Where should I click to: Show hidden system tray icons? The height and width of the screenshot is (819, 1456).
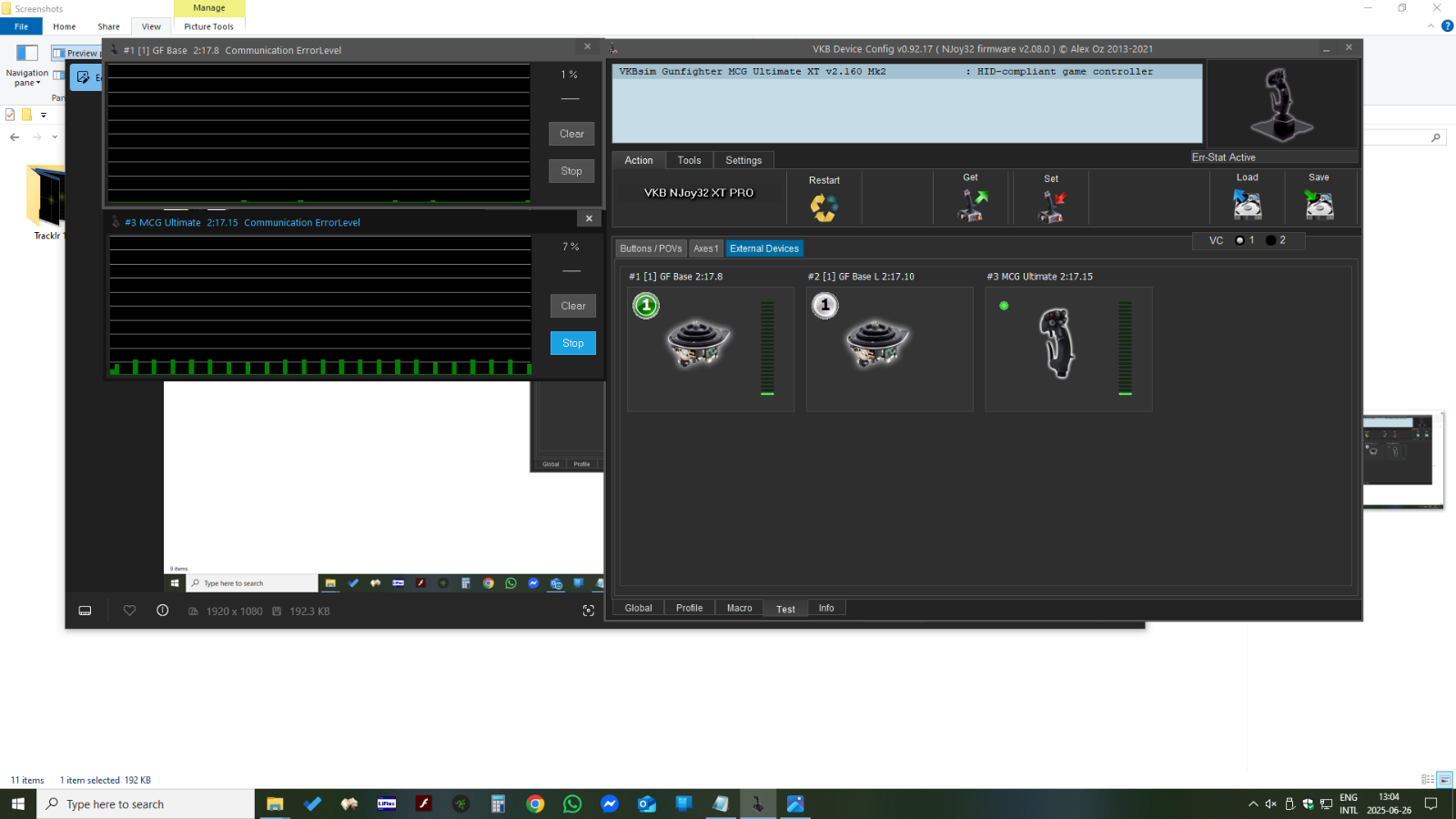point(1253,804)
